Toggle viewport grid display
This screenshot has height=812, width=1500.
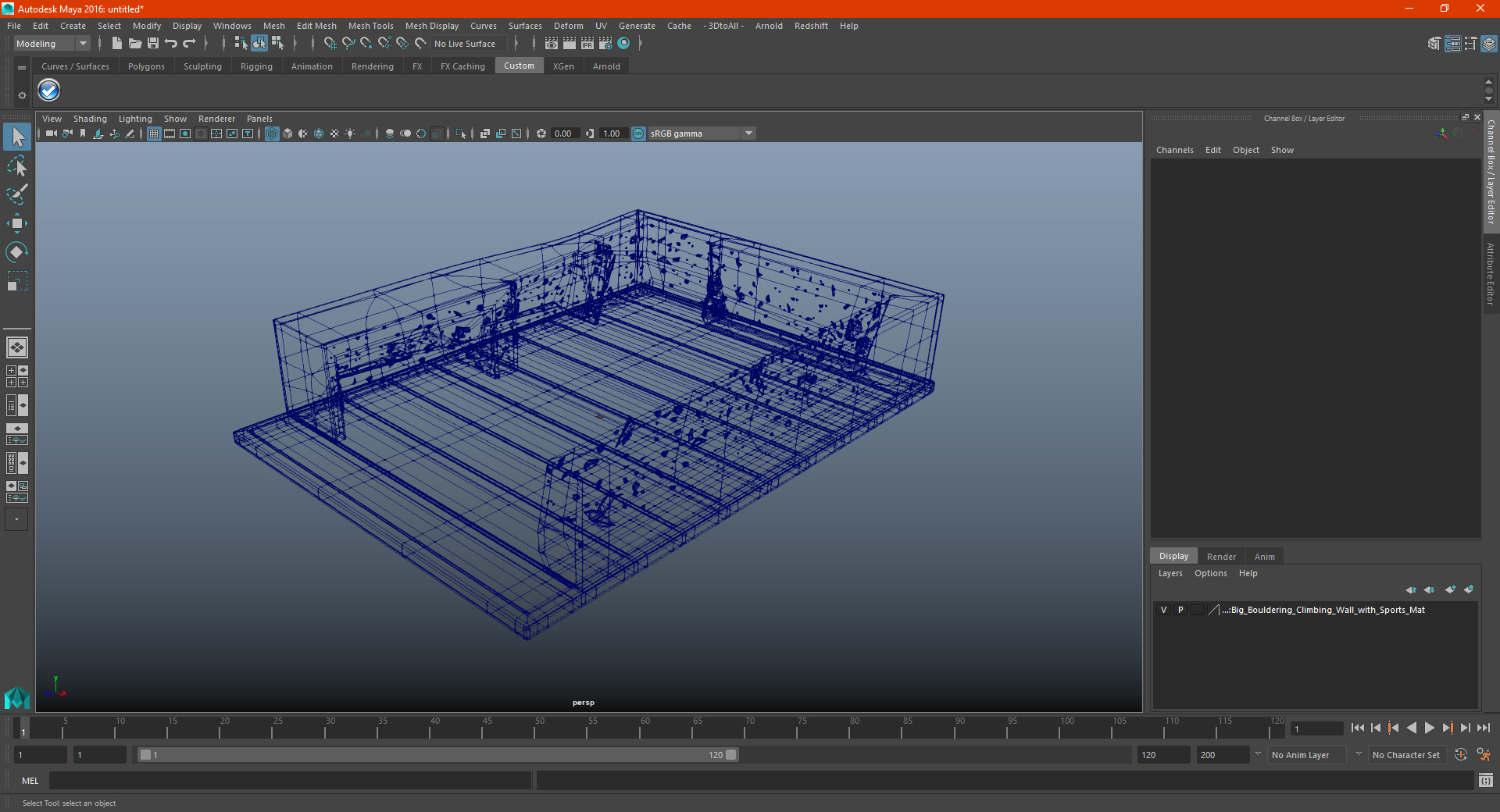pos(154,134)
